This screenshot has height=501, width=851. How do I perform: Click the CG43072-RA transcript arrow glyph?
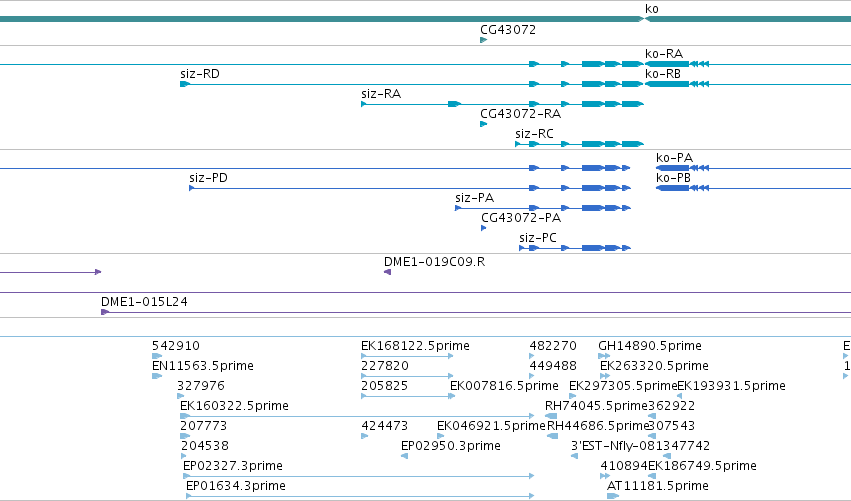[484, 124]
